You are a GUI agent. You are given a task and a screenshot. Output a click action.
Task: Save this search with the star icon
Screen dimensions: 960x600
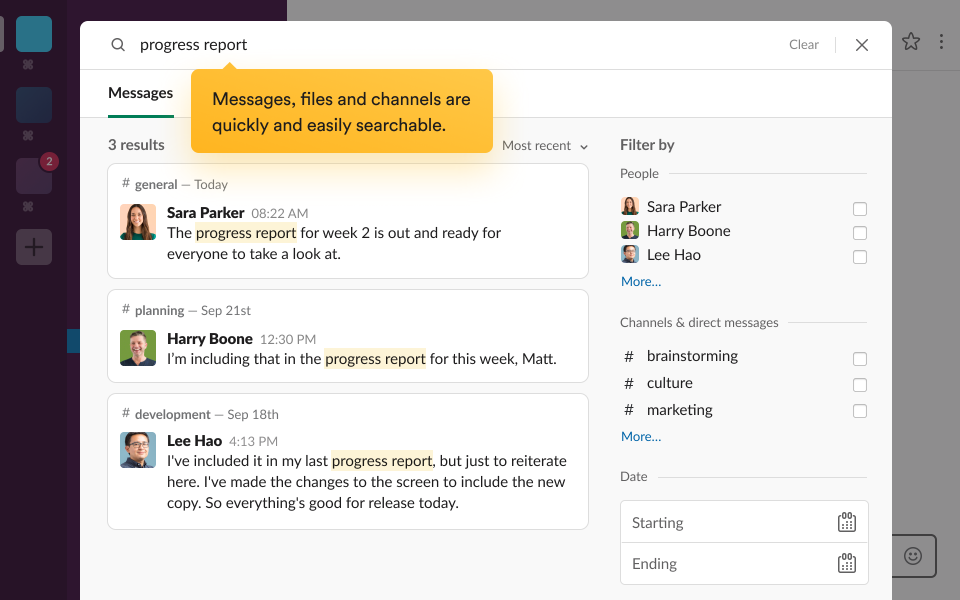click(911, 42)
